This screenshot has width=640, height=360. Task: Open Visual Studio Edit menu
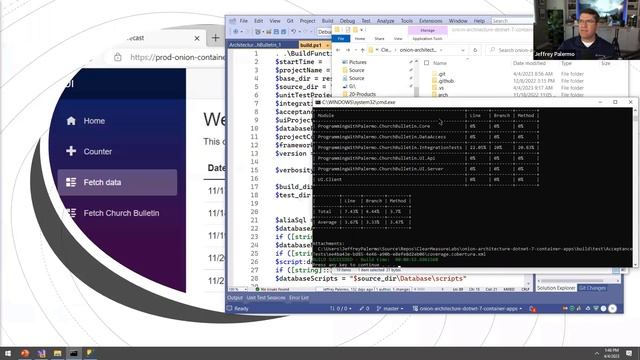(x=259, y=21)
